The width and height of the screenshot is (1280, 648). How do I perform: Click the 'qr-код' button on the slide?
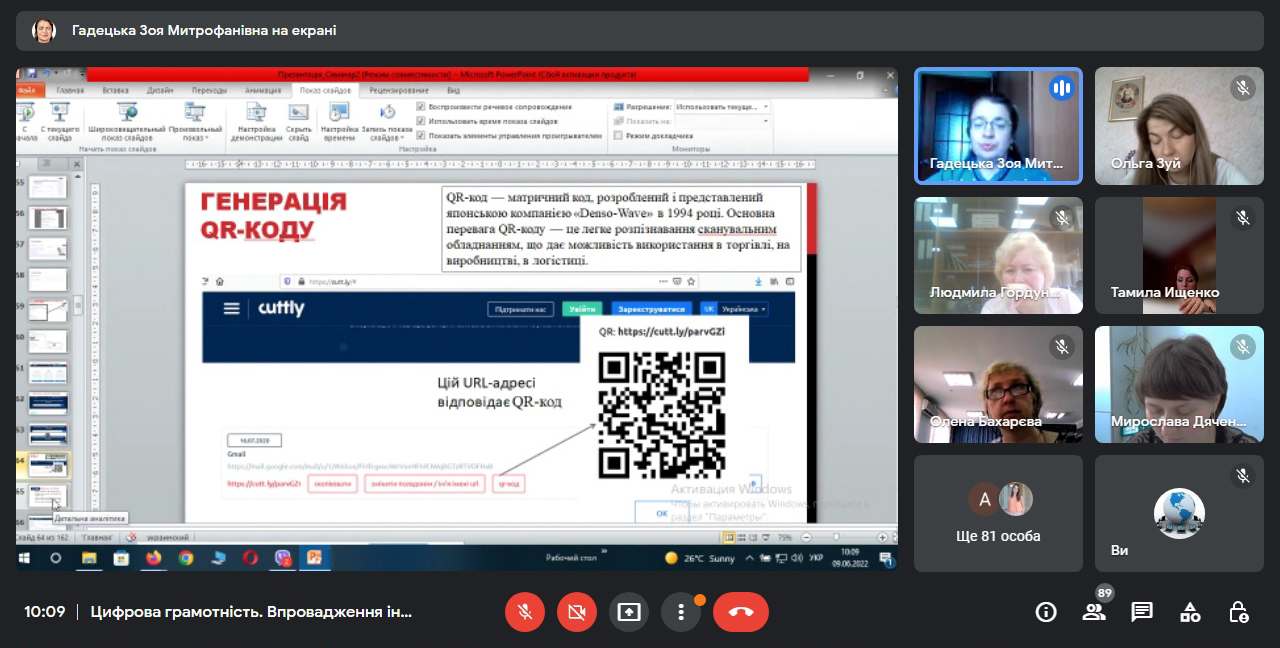tap(509, 484)
